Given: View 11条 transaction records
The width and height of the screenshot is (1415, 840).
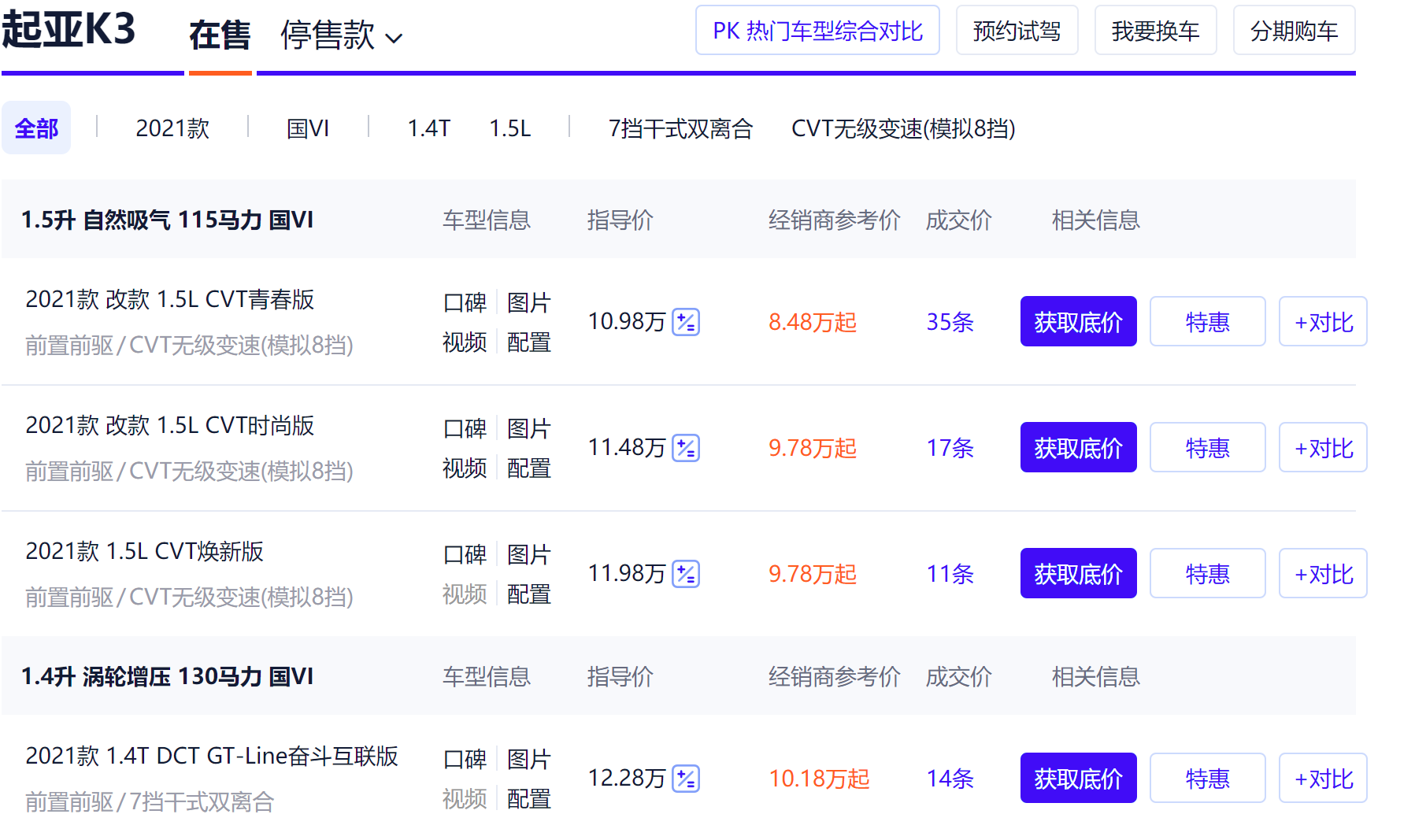Looking at the screenshot, I should 950,574.
